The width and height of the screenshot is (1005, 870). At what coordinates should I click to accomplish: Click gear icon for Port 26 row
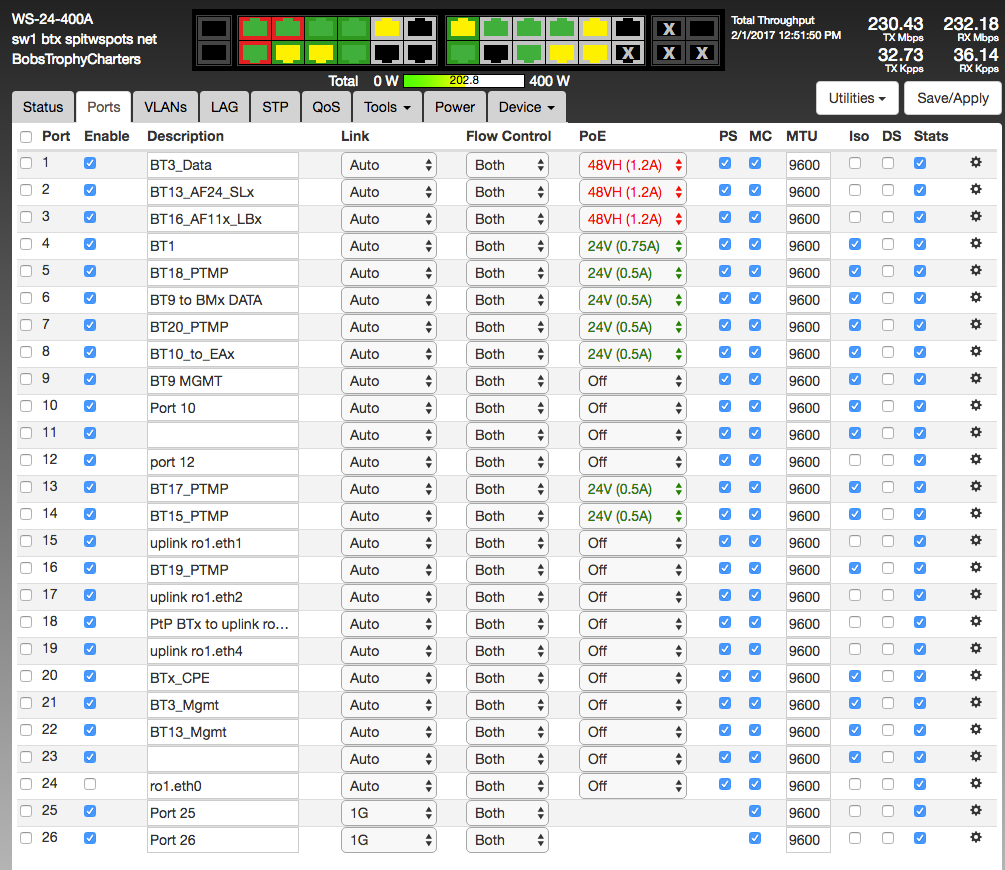pos(976,838)
